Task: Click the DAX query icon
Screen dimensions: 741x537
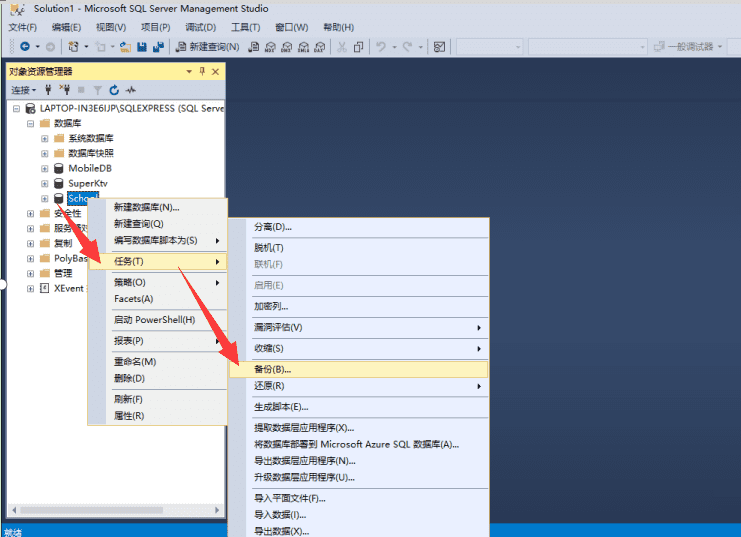Action: (x=320, y=46)
